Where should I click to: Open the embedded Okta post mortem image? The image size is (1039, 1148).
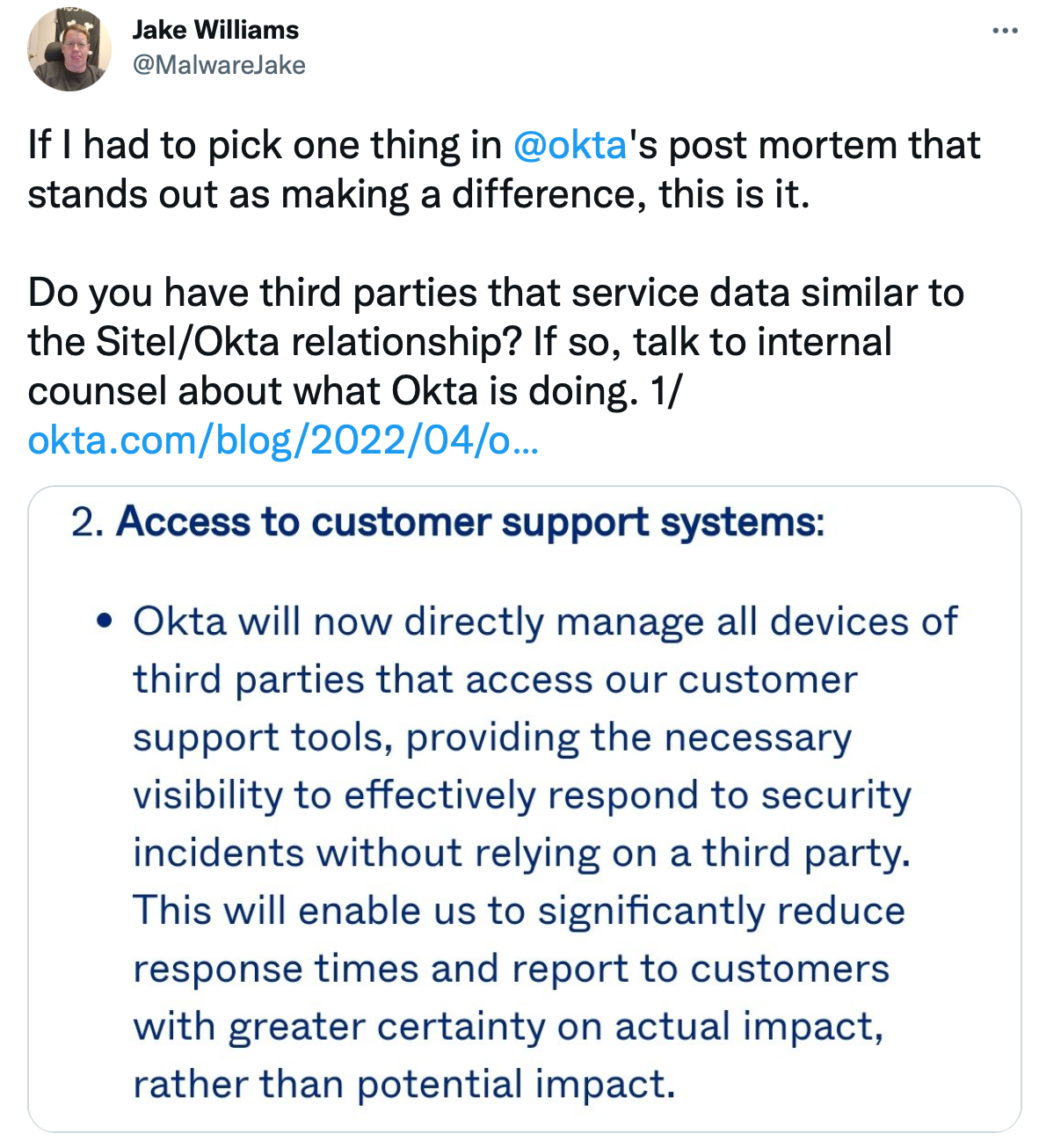(x=525, y=809)
